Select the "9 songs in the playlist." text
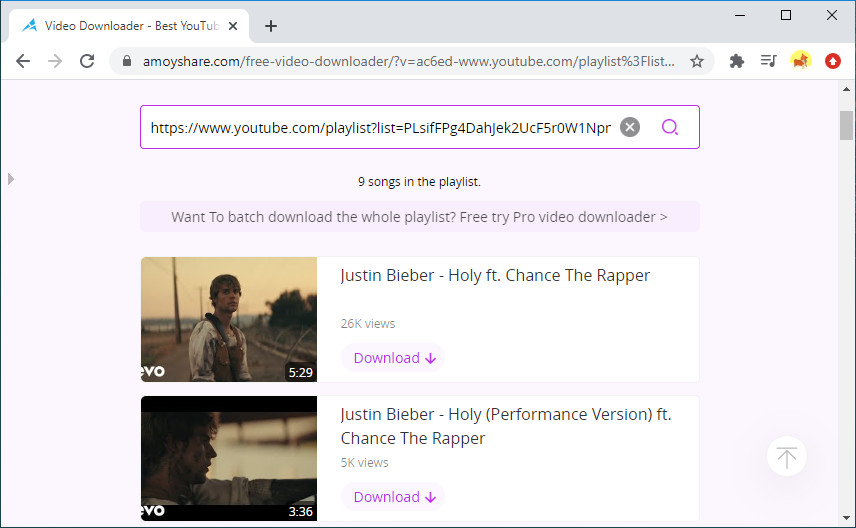The height and width of the screenshot is (528, 856). pos(419,182)
